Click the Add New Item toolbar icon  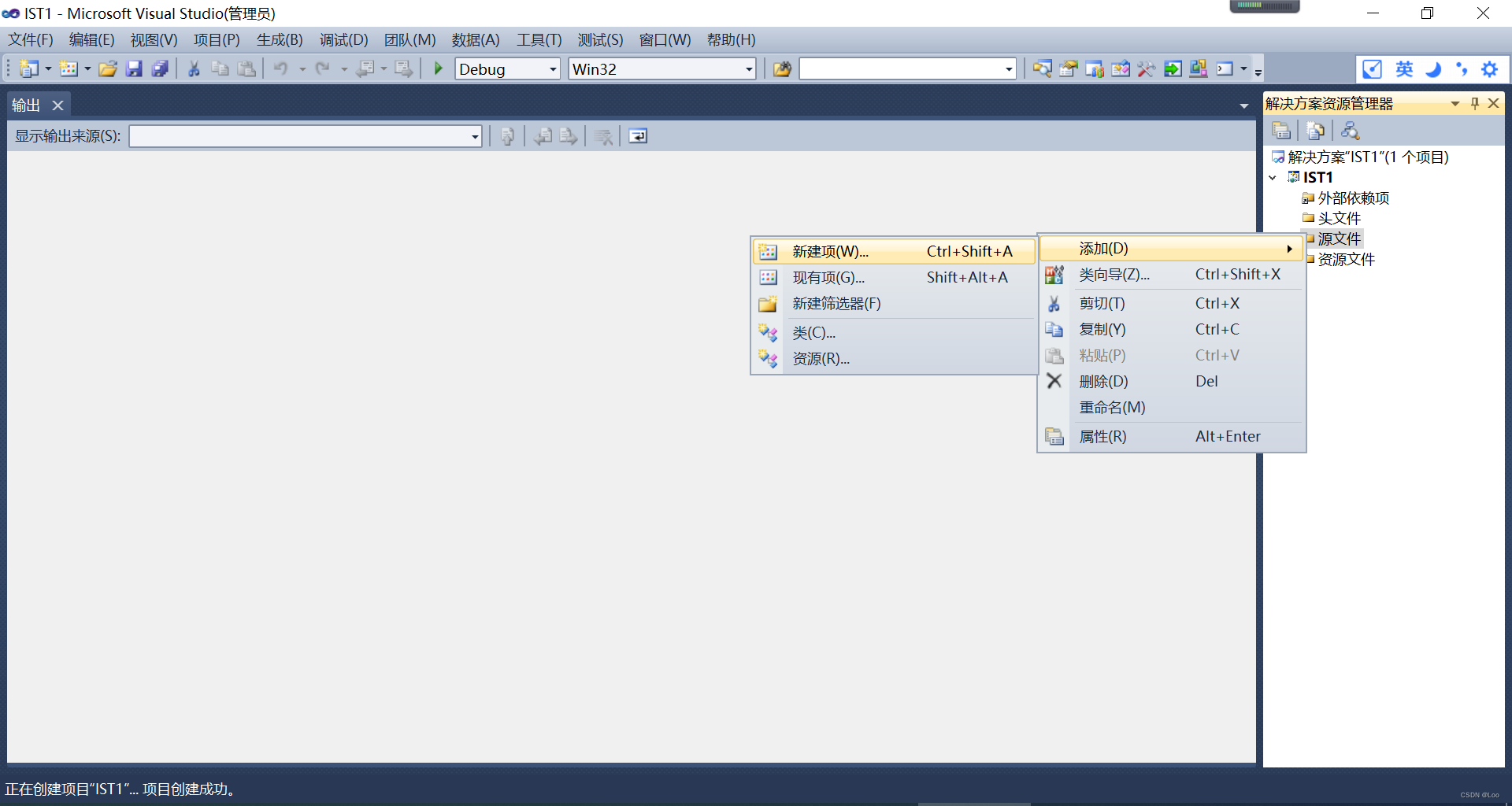pos(69,69)
